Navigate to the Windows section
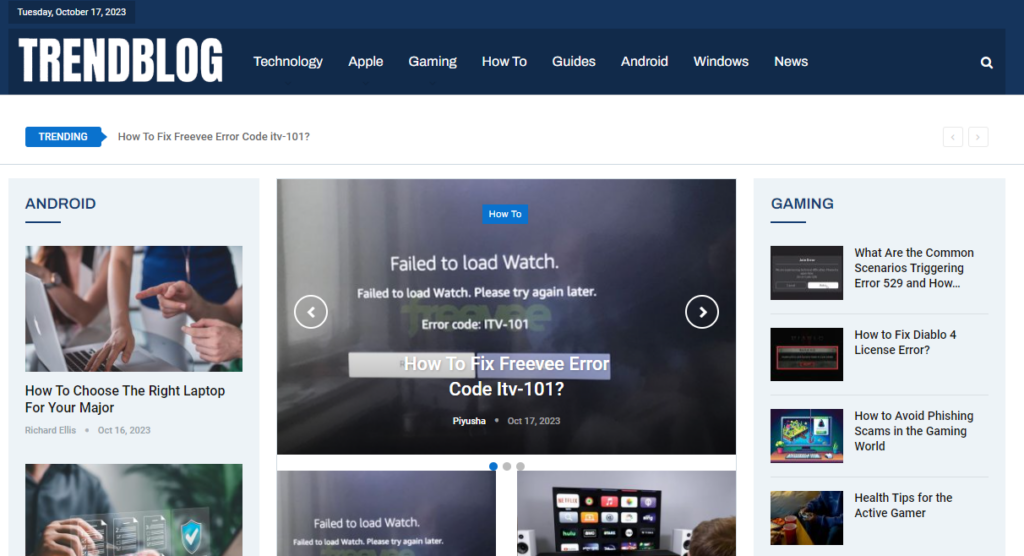Image resolution: width=1024 pixels, height=556 pixels. (721, 61)
